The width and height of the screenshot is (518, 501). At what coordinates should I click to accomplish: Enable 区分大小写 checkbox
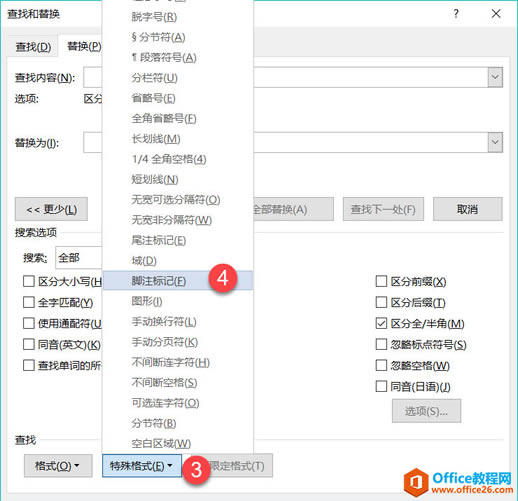coord(29,281)
